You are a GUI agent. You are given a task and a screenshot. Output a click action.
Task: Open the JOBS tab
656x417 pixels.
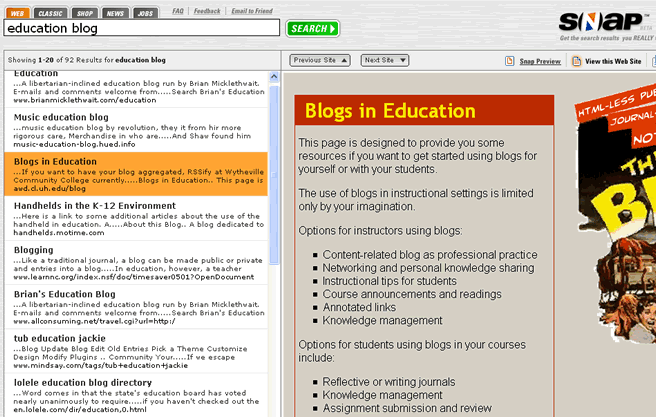pyautogui.click(x=146, y=13)
